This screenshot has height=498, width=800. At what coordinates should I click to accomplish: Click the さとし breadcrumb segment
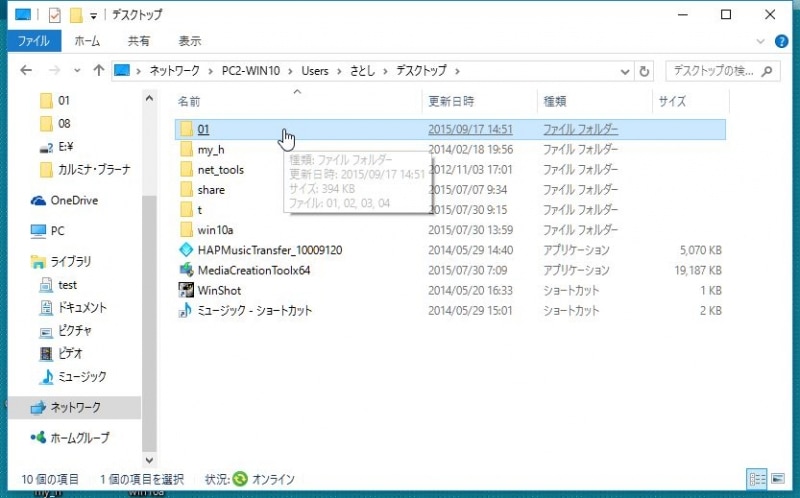coord(363,70)
